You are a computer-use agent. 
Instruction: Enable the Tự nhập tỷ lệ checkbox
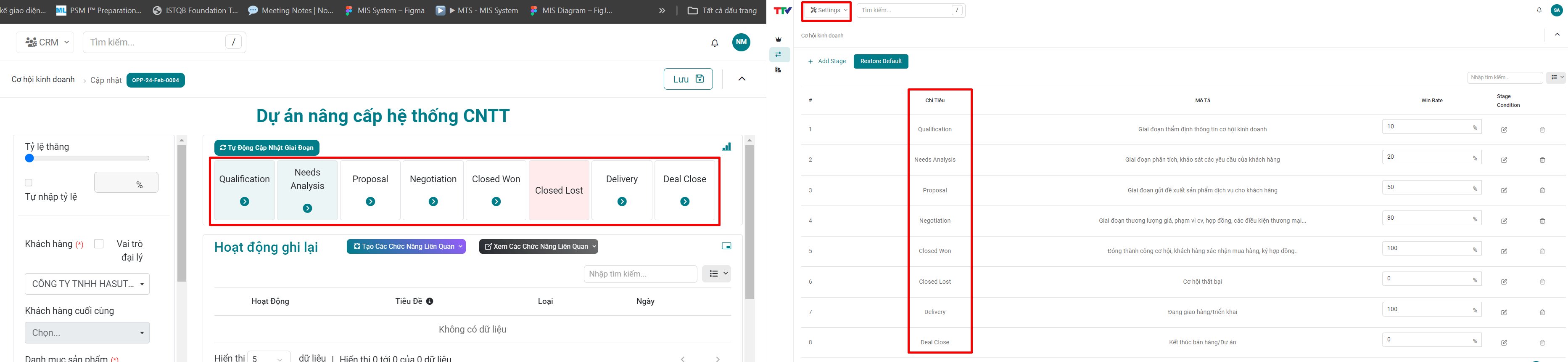[x=29, y=183]
